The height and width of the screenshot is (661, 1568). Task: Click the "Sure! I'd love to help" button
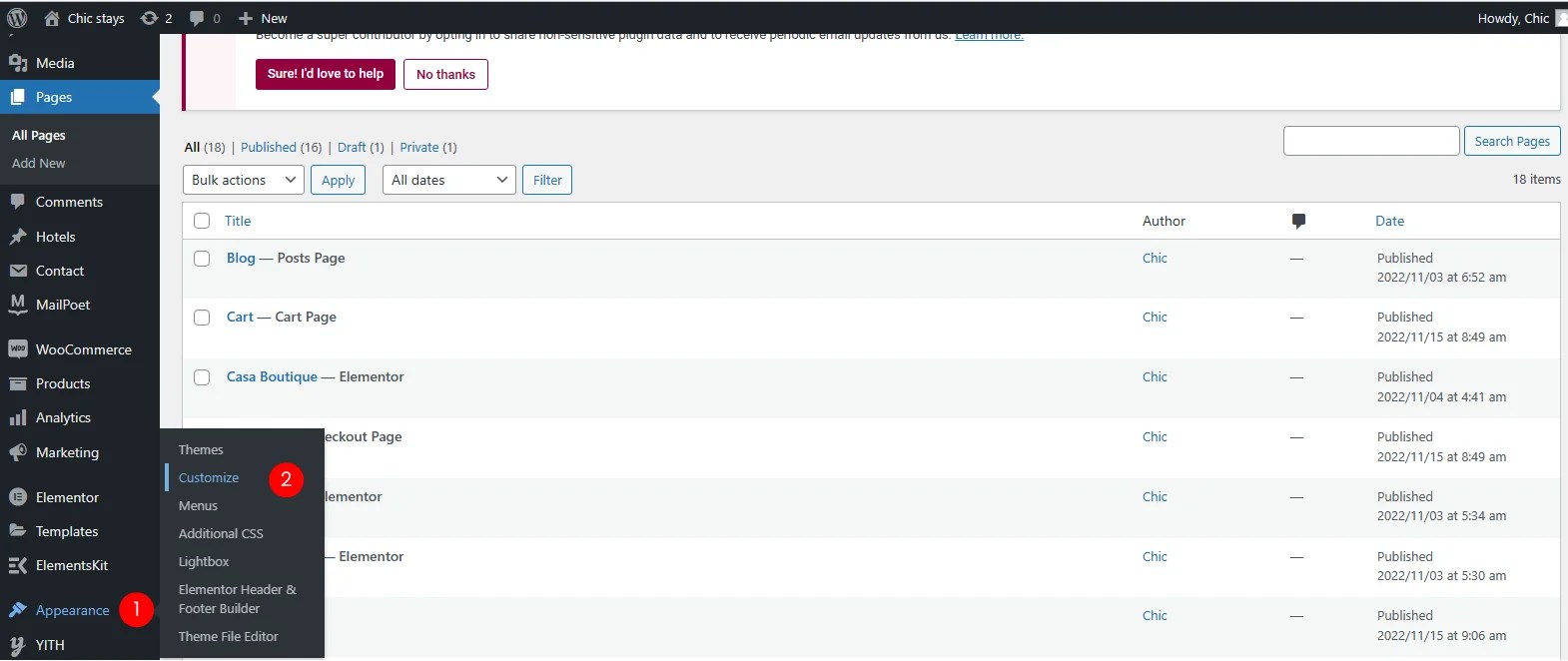click(x=326, y=74)
